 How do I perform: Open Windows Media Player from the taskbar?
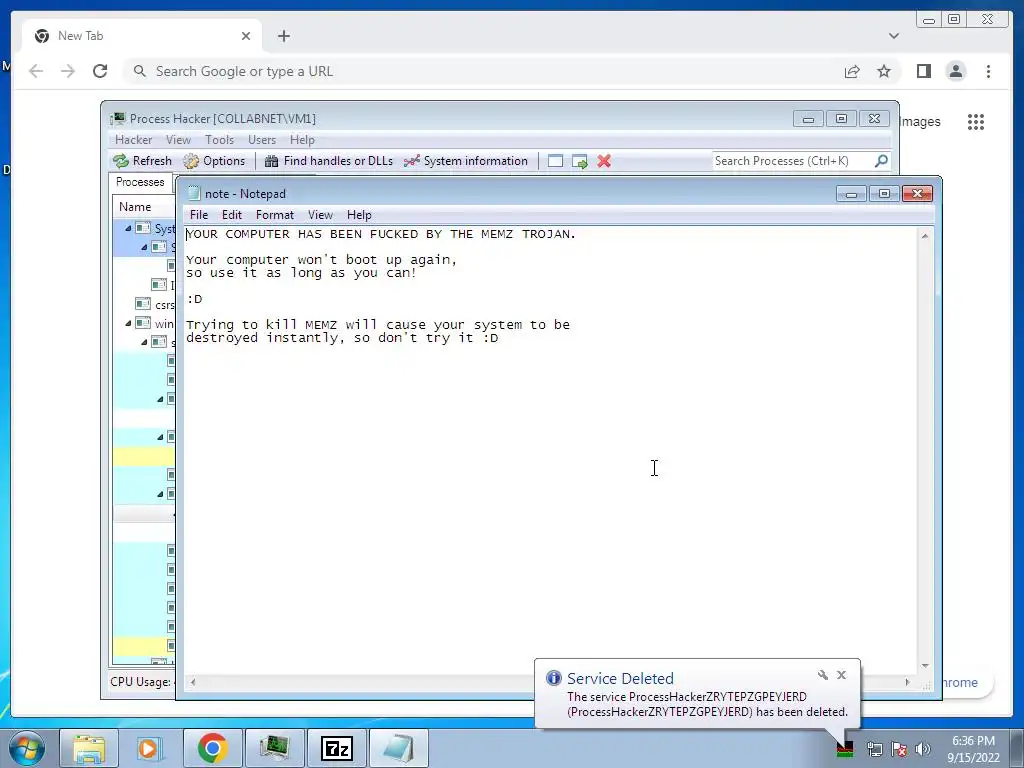149,748
